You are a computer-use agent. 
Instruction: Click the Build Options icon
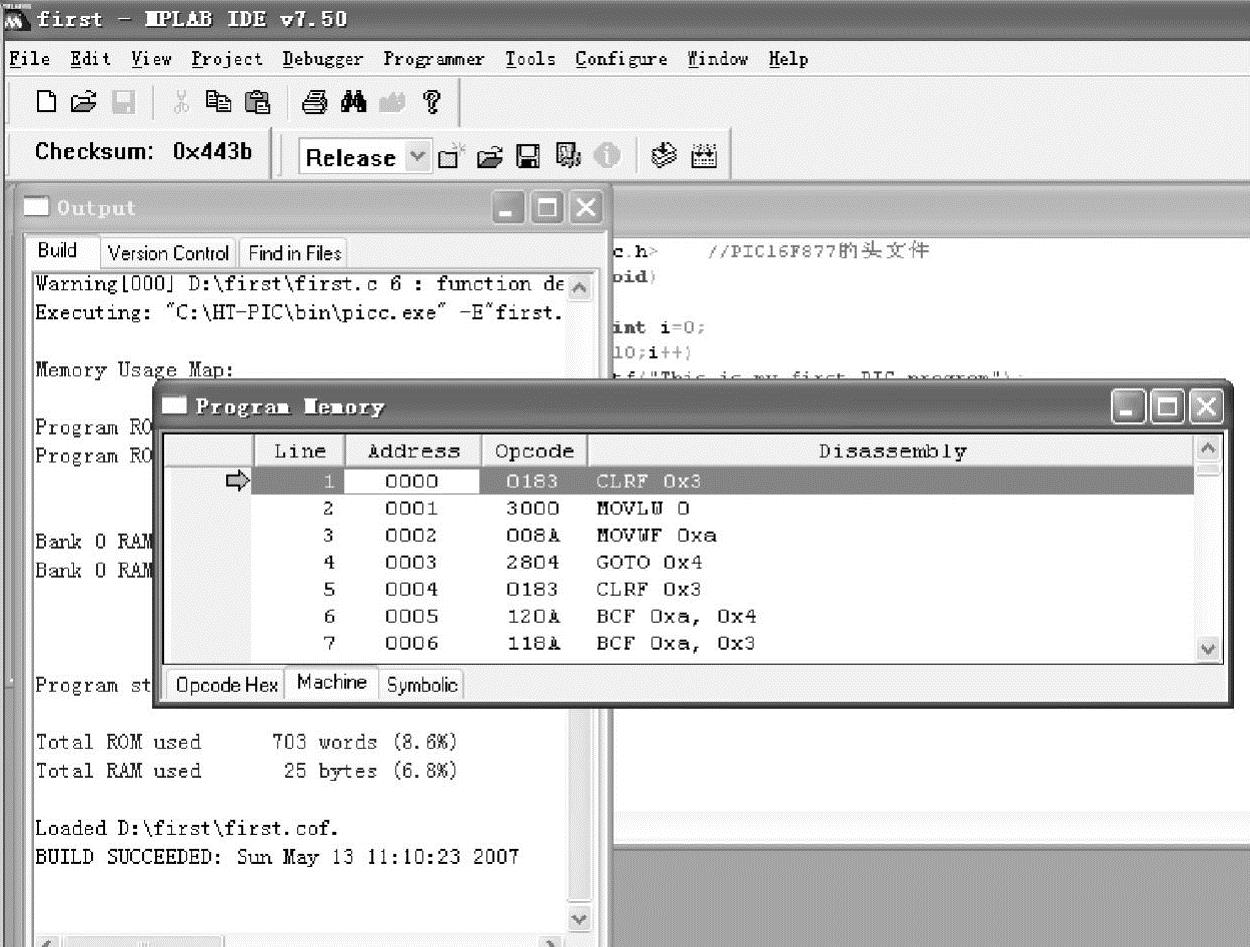pos(568,156)
